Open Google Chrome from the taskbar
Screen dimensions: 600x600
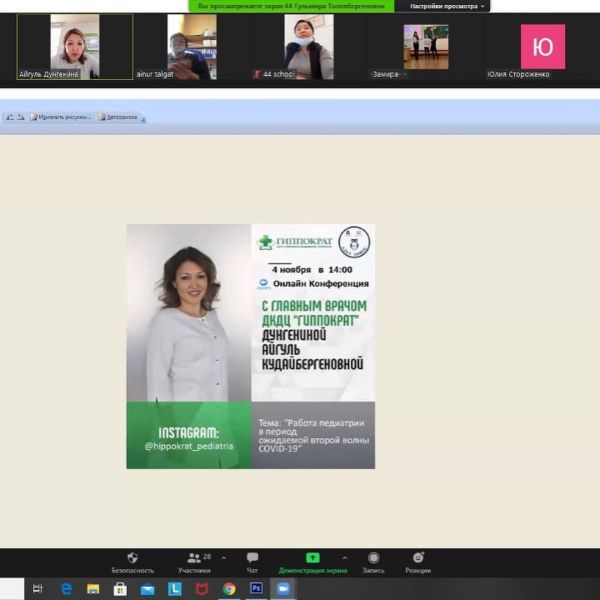click(x=229, y=589)
